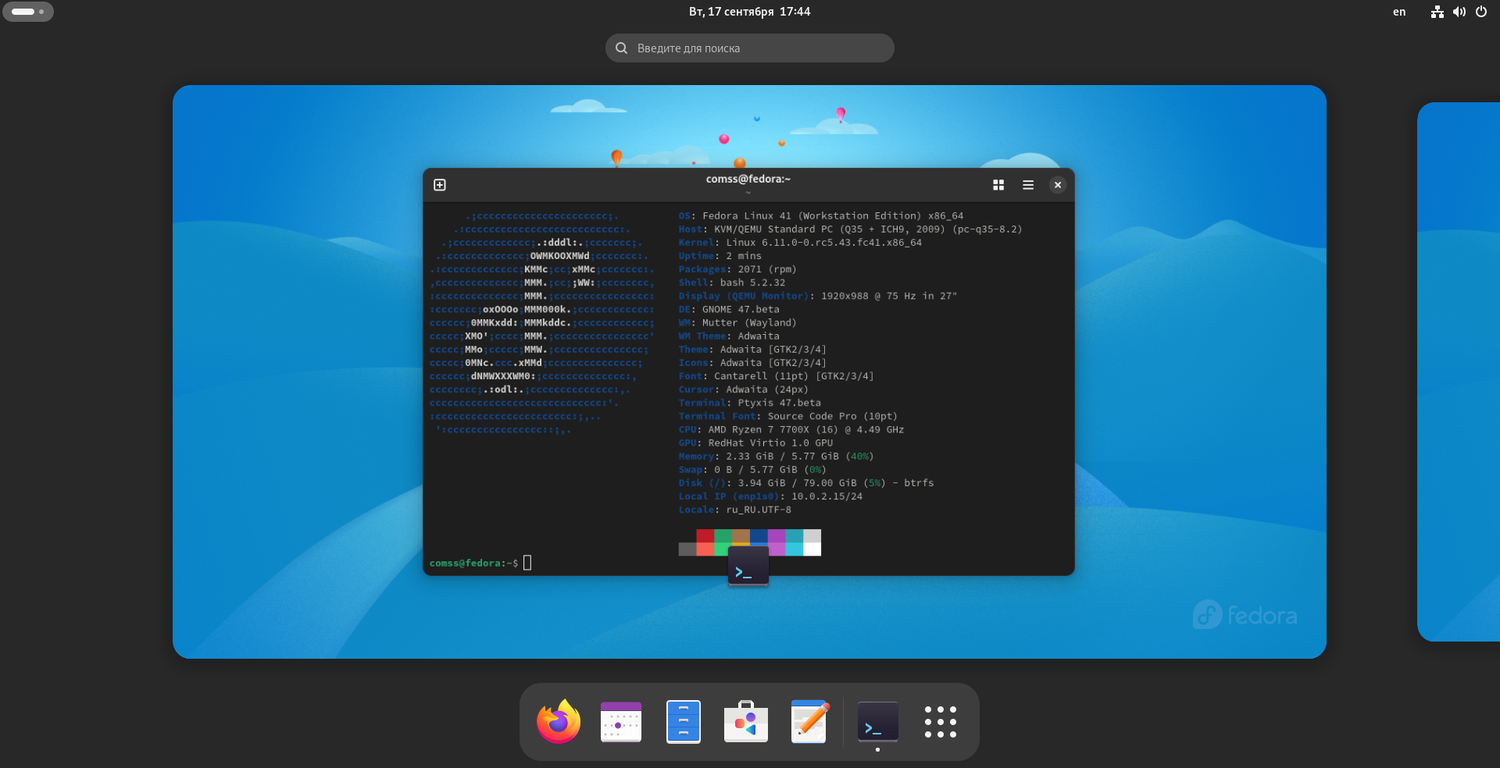Switch to the second workspace thumbnail

pos(1459,372)
